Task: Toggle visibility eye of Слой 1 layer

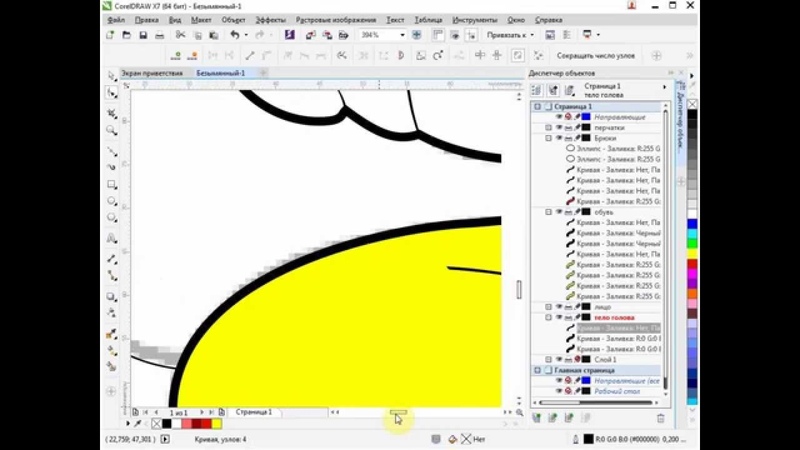Action: [559, 360]
